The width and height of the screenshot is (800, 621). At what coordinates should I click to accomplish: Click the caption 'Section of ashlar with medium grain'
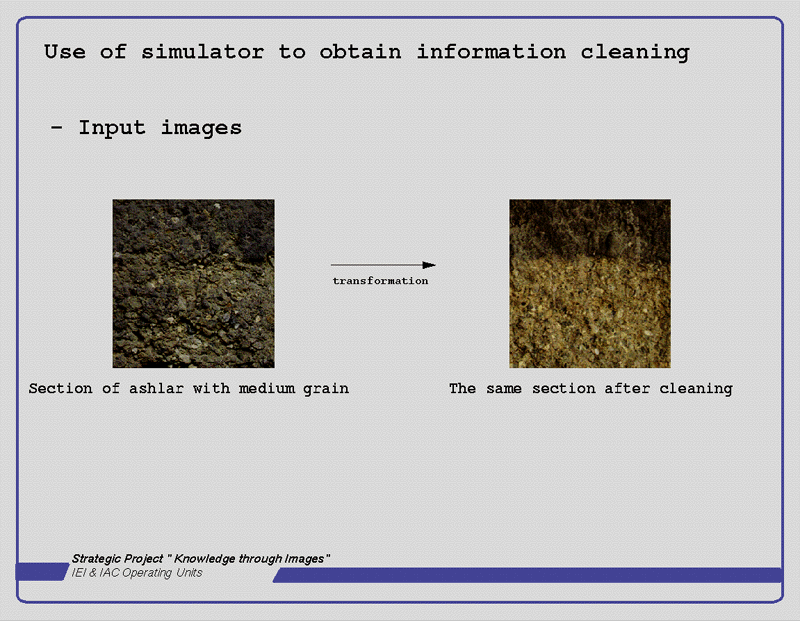pyautogui.click(x=189, y=389)
